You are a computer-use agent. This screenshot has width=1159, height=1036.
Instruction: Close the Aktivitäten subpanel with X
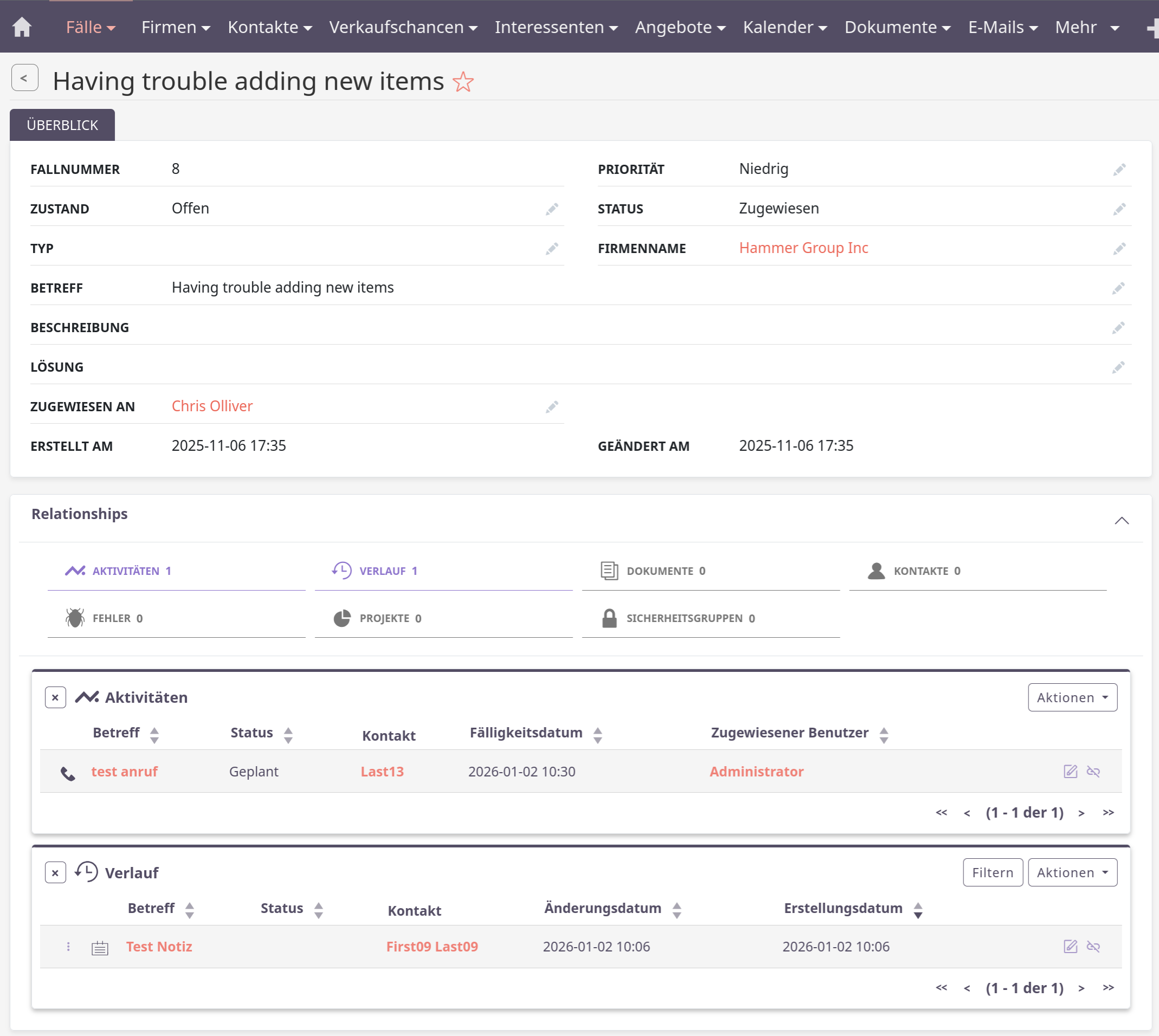click(x=55, y=697)
